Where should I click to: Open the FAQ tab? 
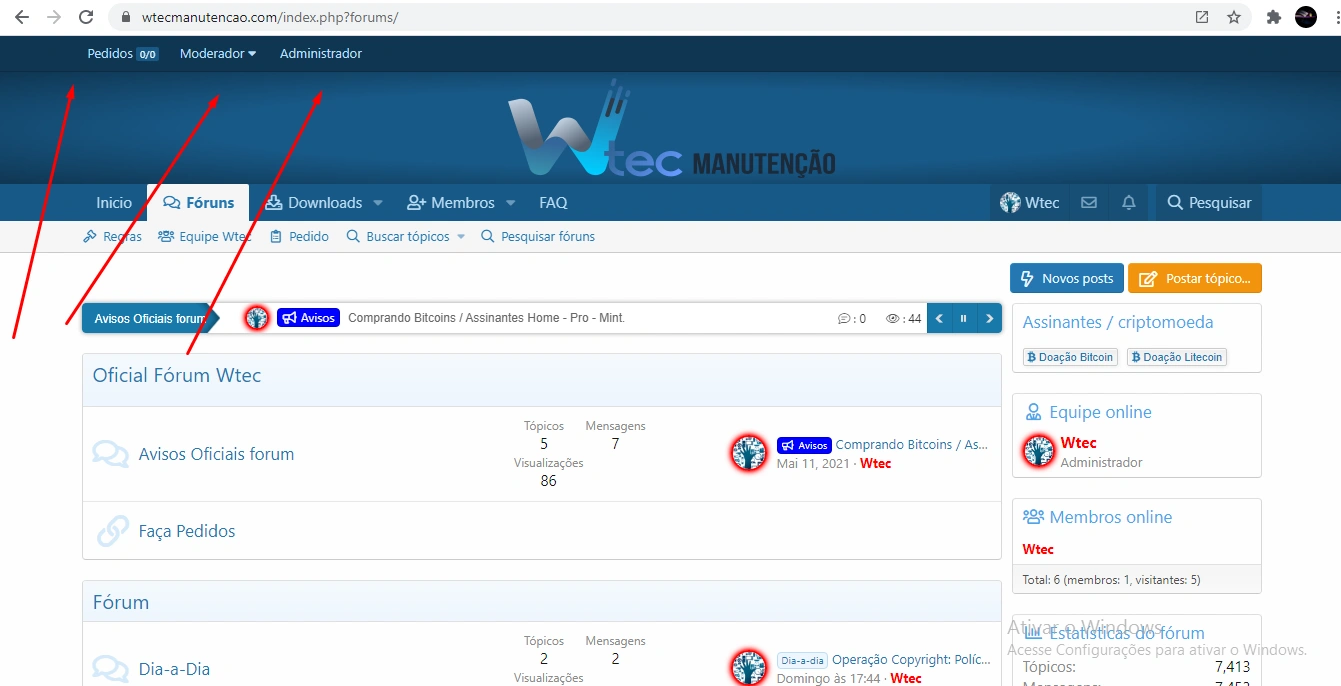coord(553,203)
